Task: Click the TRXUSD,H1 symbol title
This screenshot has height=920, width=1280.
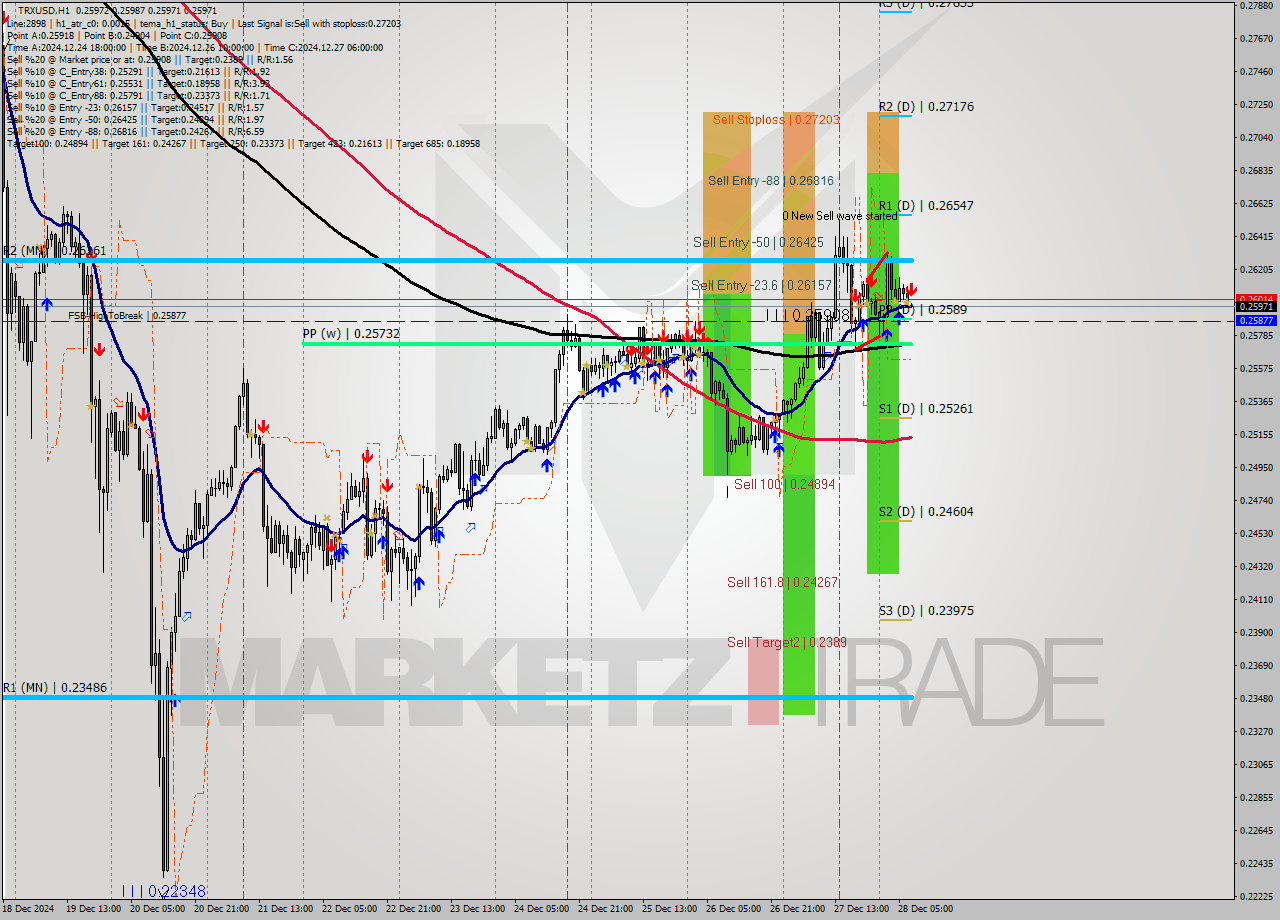Action: tap(46, 9)
